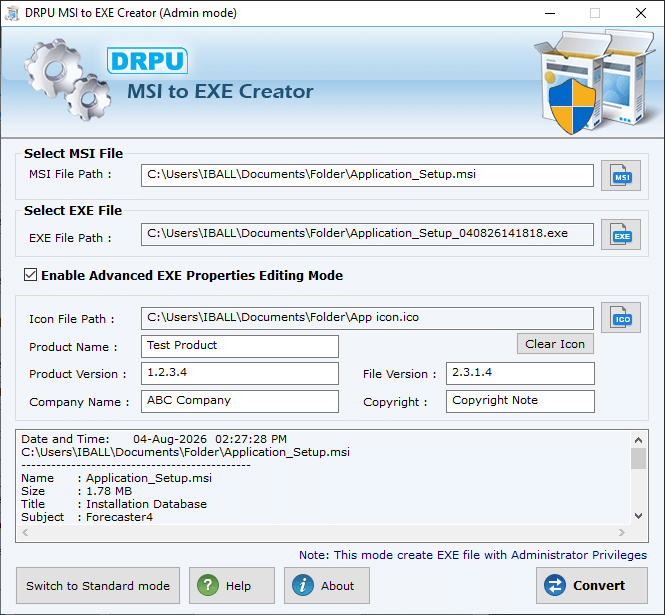
Task: Focus the EXE File Path field
Action: [x=367, y=234]
